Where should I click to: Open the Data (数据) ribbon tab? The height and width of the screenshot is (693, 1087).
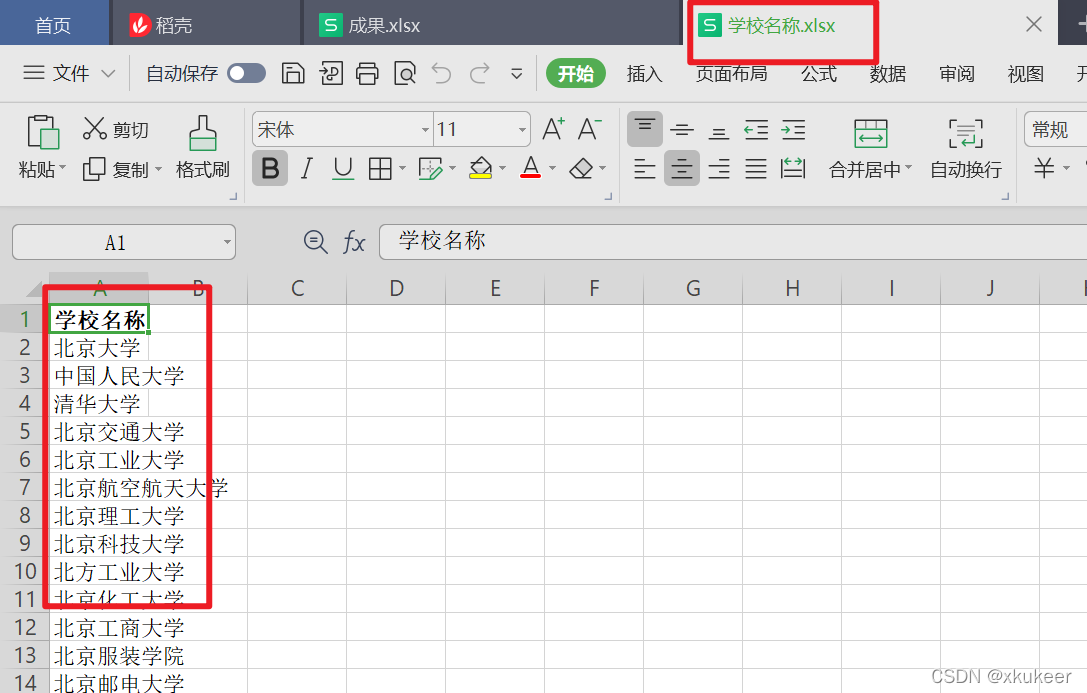(888, 73)
